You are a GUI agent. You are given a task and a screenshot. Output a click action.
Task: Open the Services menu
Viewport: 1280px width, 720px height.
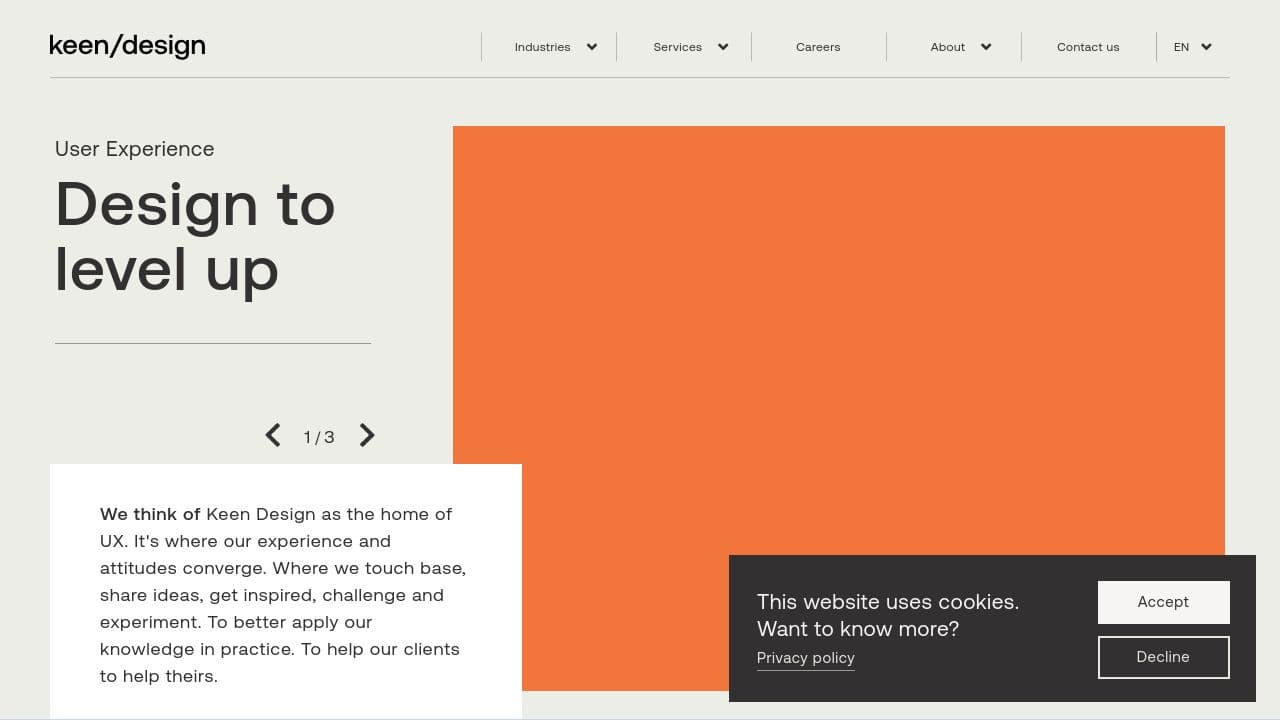pyautogui.click(x=677, y=47)
